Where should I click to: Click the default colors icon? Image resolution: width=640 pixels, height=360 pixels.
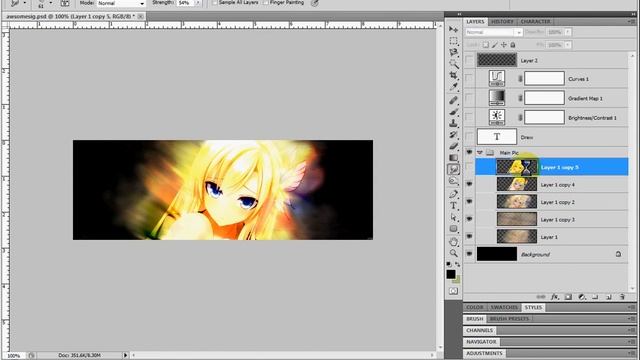pos(449,264)
